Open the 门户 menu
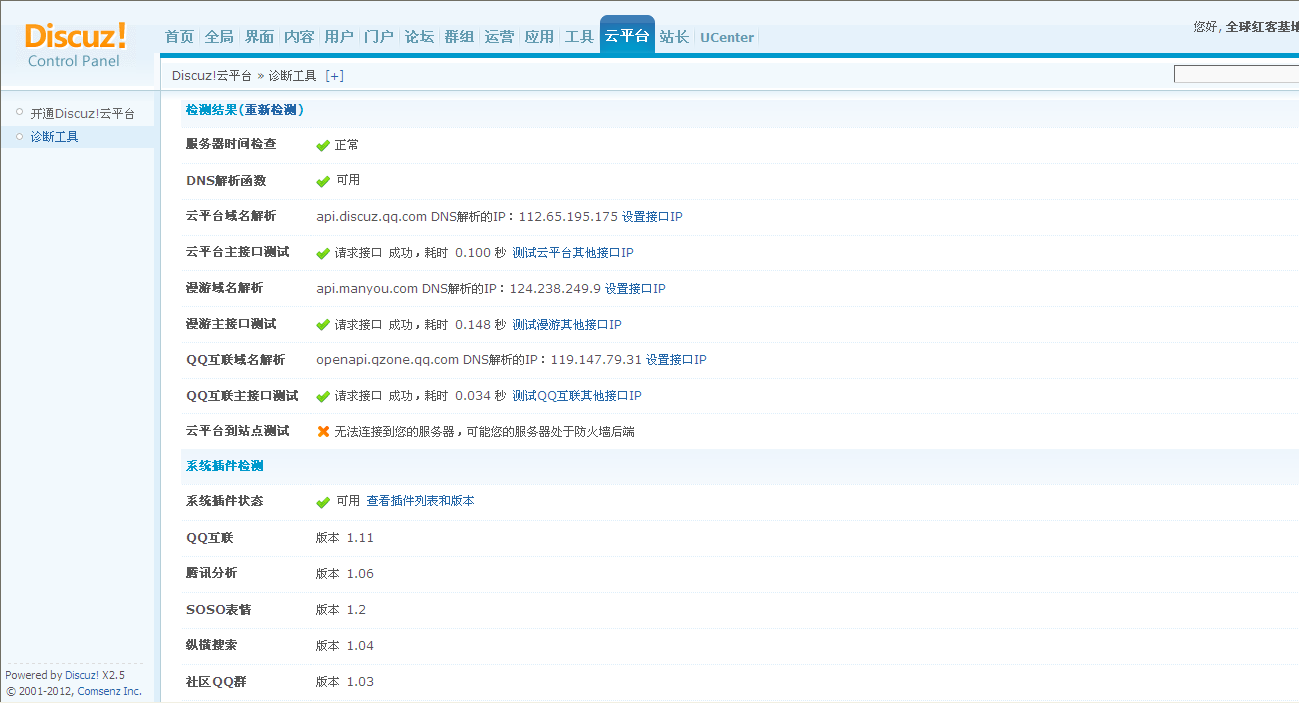 tap(379, 37)
